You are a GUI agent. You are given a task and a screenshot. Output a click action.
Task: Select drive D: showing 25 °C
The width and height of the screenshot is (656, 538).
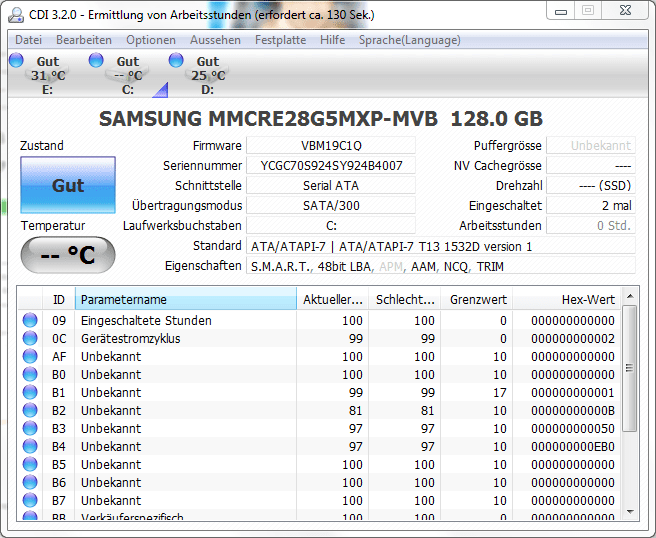pyautogui.click(x=208, y=75)
